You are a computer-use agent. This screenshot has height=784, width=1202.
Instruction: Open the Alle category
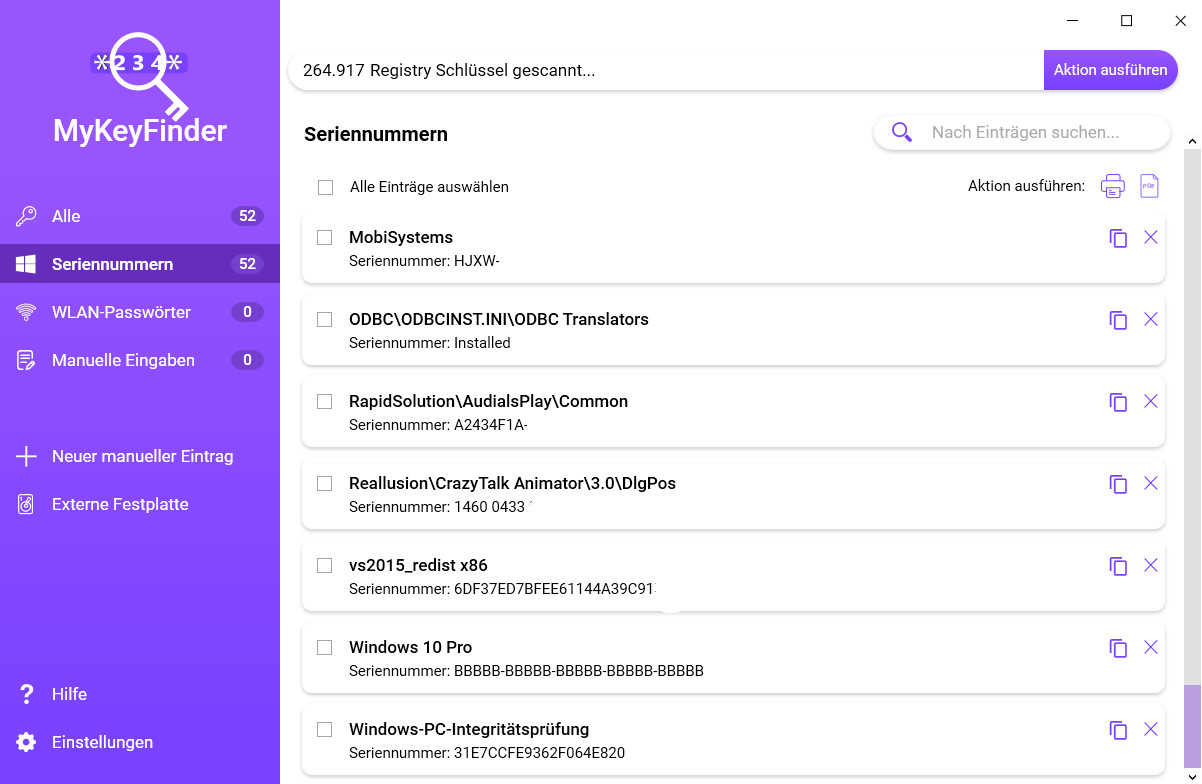140,216
